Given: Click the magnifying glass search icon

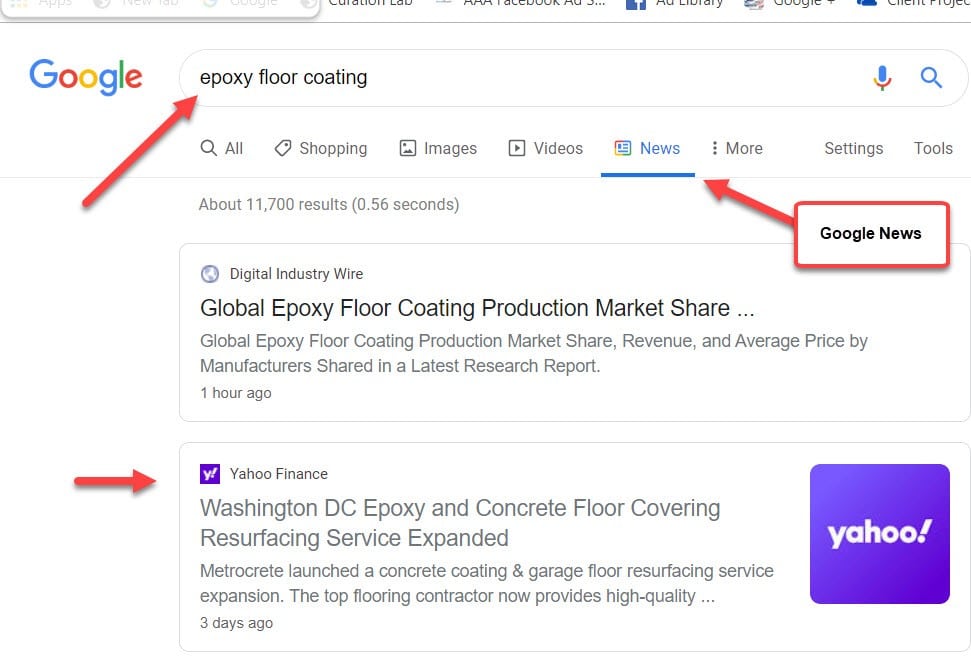Looking at the screenshot, I should click(x=930, y=77).
